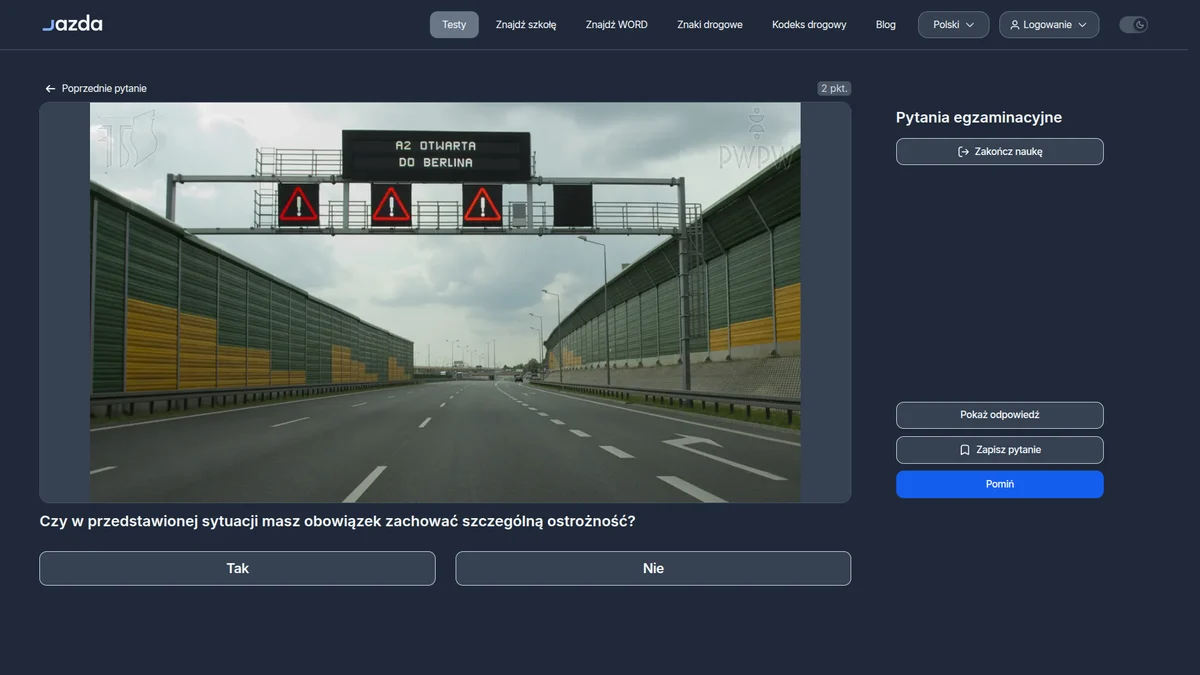The height and width of the screenshot is (675, 1200).
Task: Answer Nie to the question
Action: (653, 568)
